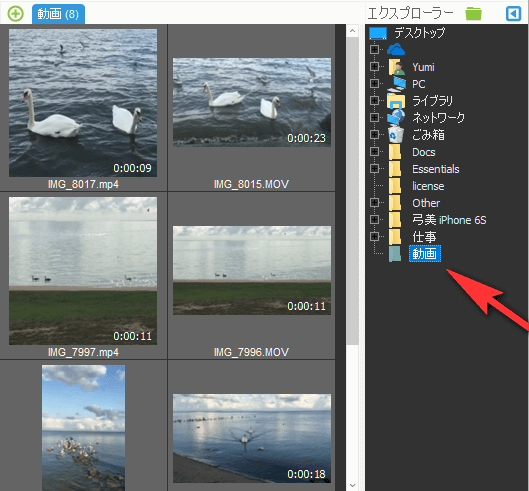Click the PC computer icon
Viewport: 529px width, 491px height.
tap(396, 84)
